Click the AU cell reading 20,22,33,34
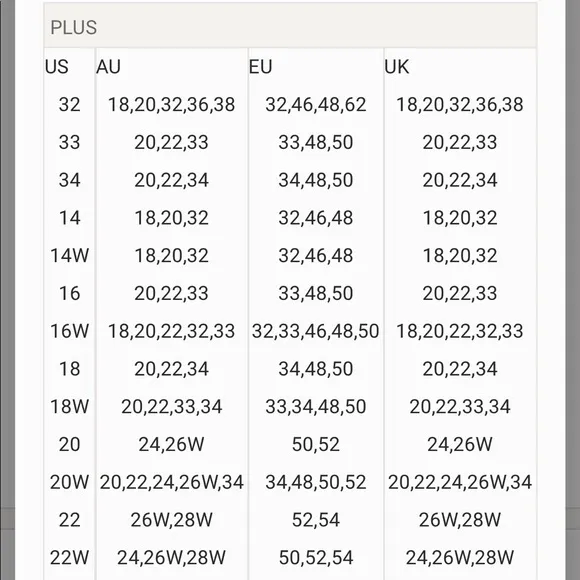This screenshot has width=580, height=580. (x=171, y=407)
